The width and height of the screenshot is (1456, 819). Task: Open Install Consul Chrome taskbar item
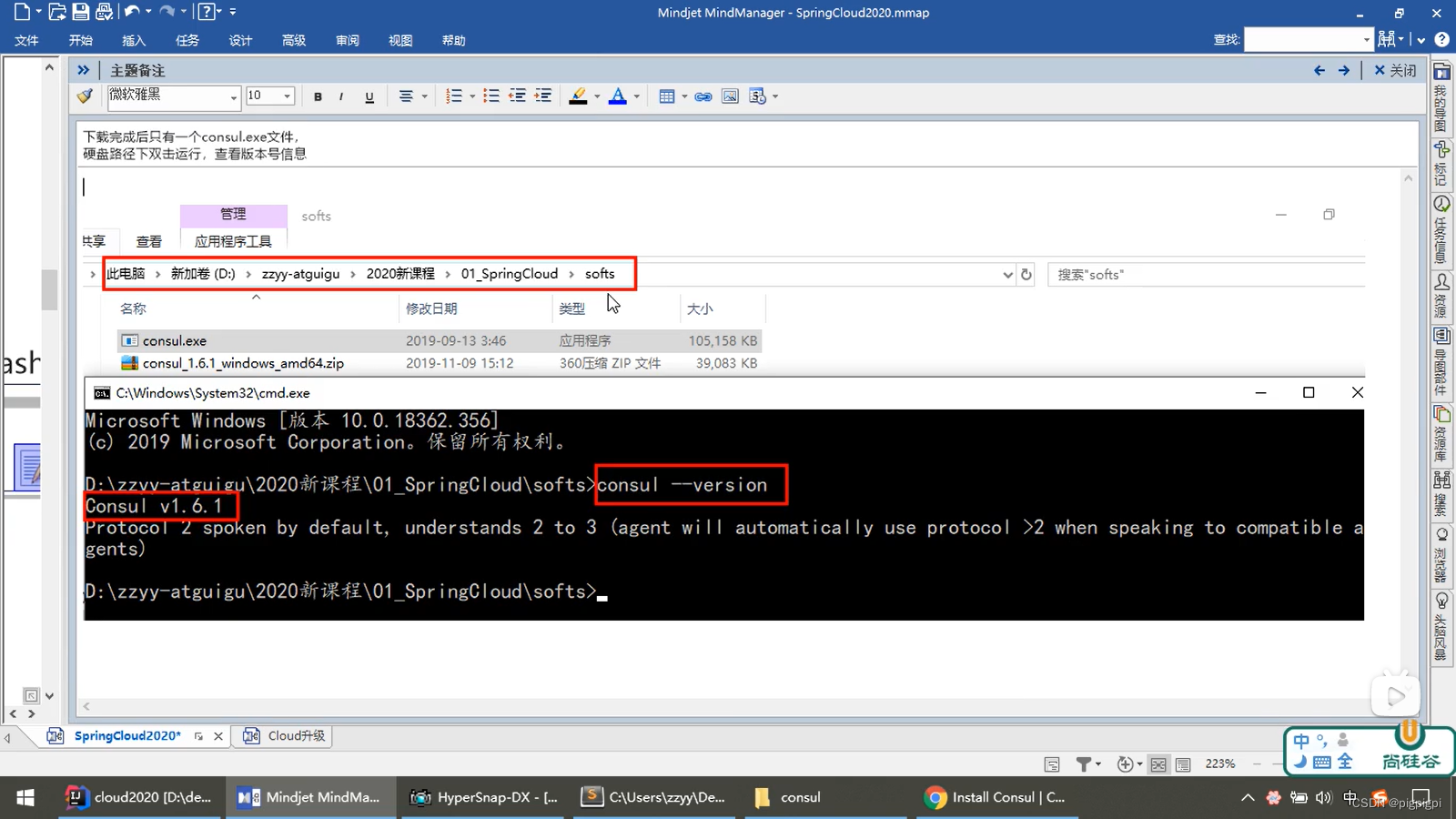point(996,797)
